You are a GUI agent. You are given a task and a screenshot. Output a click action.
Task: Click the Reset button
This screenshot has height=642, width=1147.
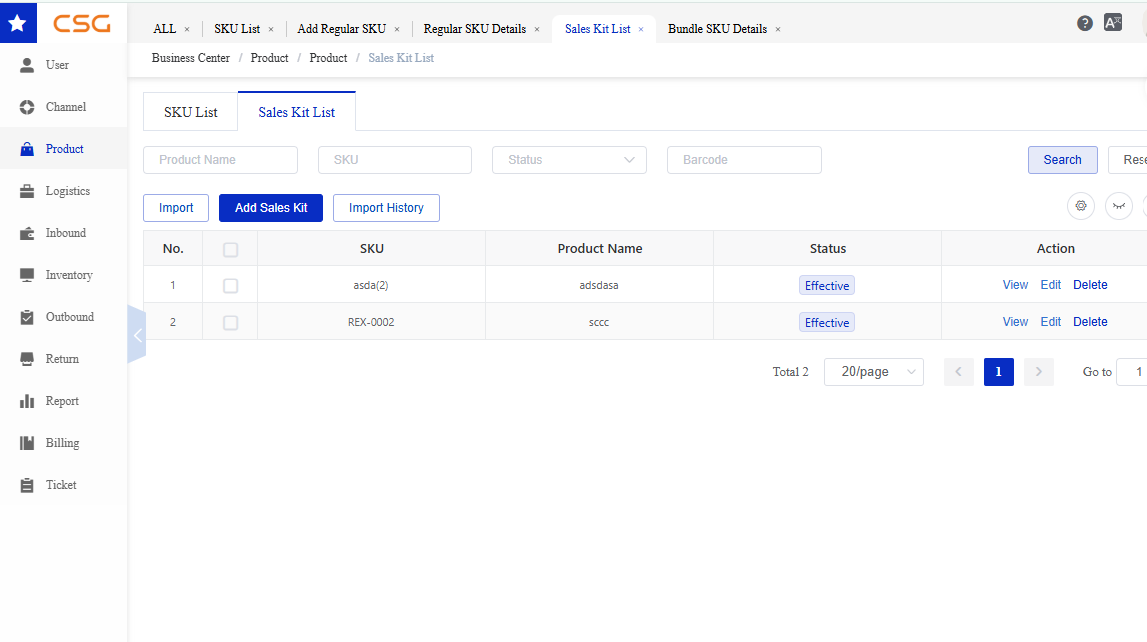coord(1128,160)
